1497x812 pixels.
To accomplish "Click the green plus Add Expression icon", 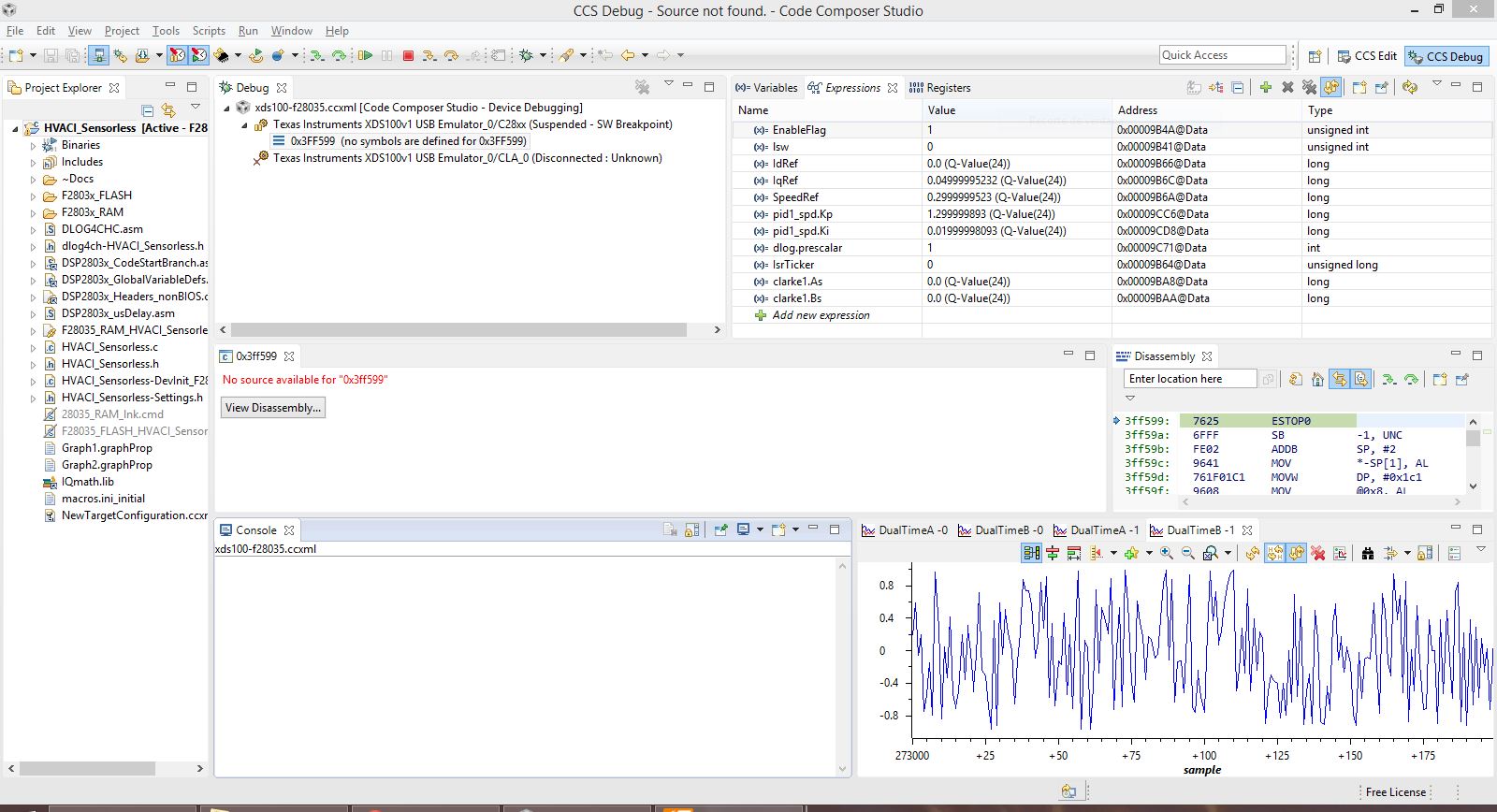I will pos(1265,87).
